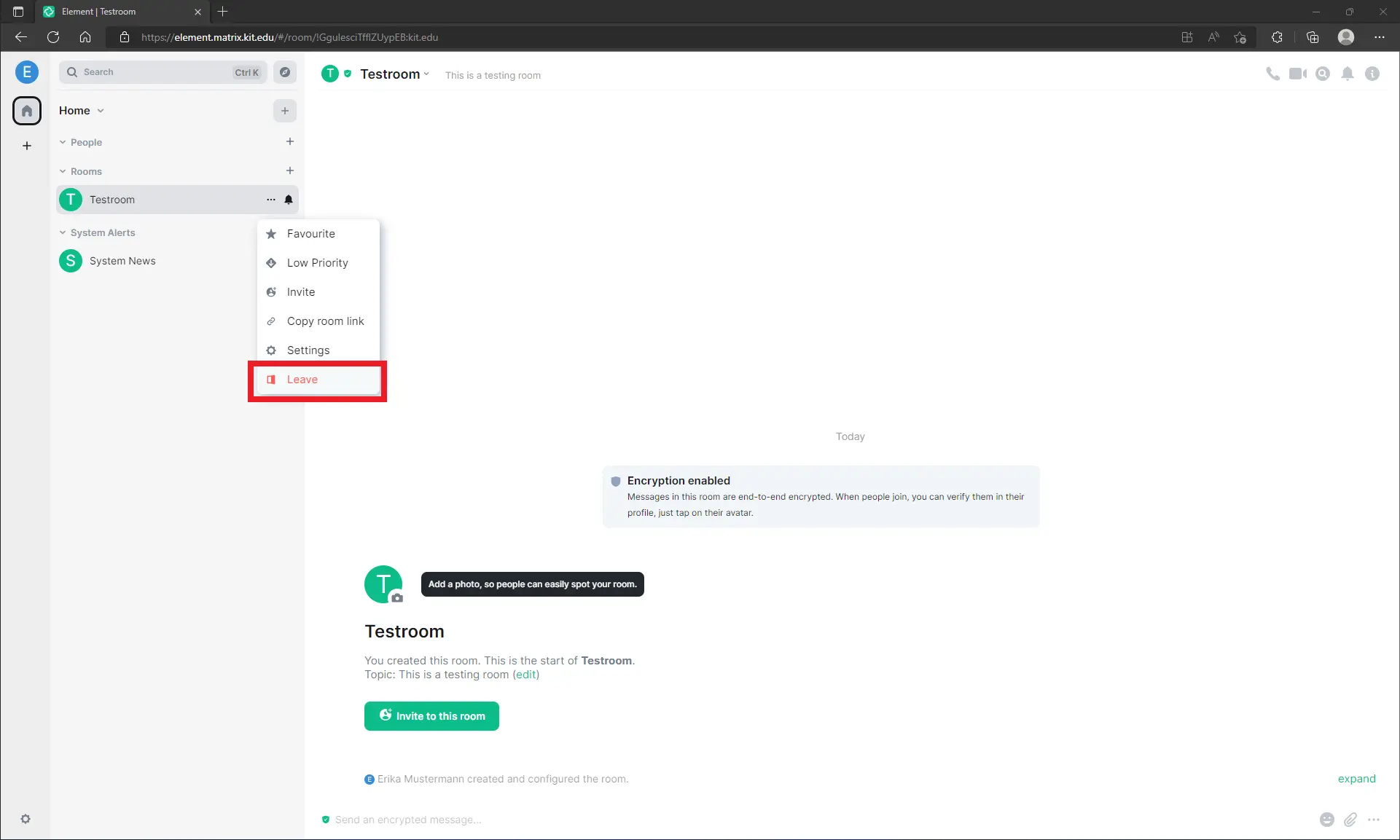Click the explore rooms compass icon
1400x840 pixels.
tap(285, 72)
